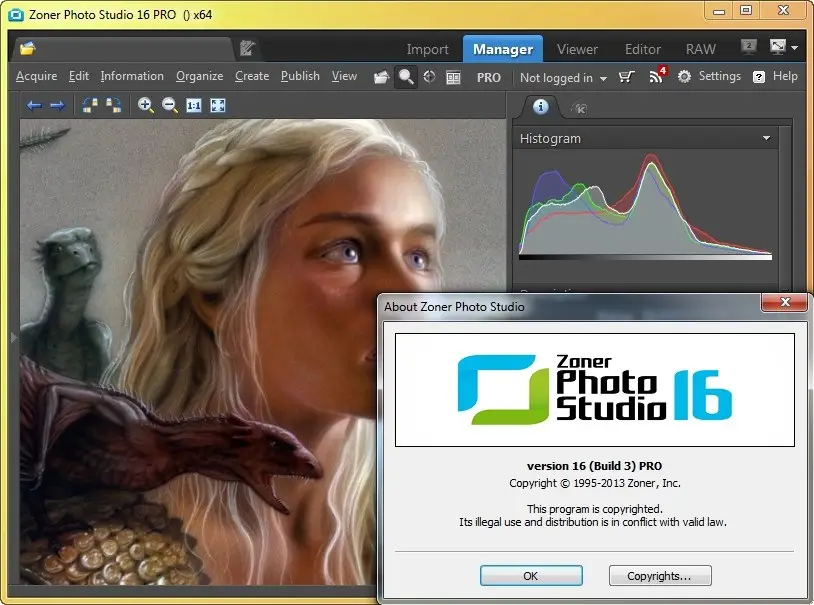Open the Organize menu
The image size is (814, 605).
point(199,76)
